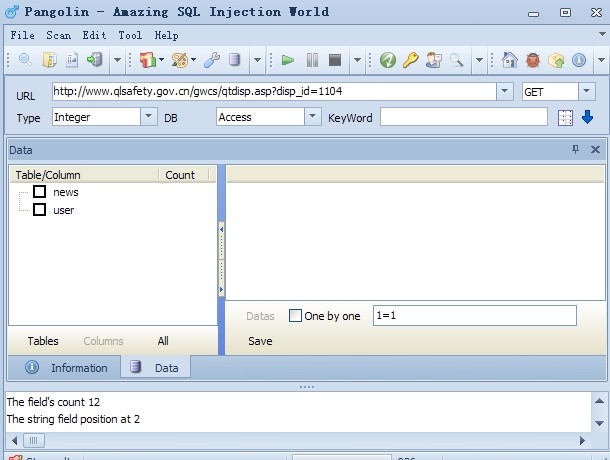This screenshot has height=460, width=610.
Task: Click the Tables button
Action: coord(43,341)
